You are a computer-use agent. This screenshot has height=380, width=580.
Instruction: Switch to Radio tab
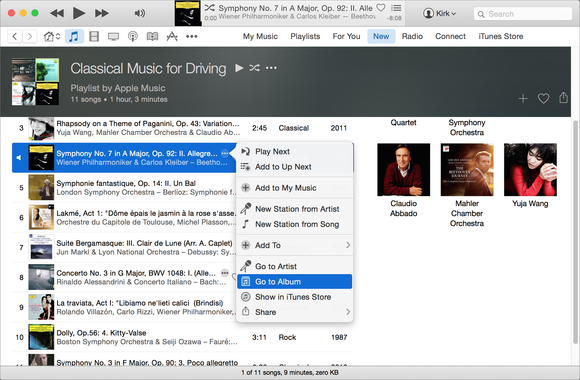coord(412,36)
